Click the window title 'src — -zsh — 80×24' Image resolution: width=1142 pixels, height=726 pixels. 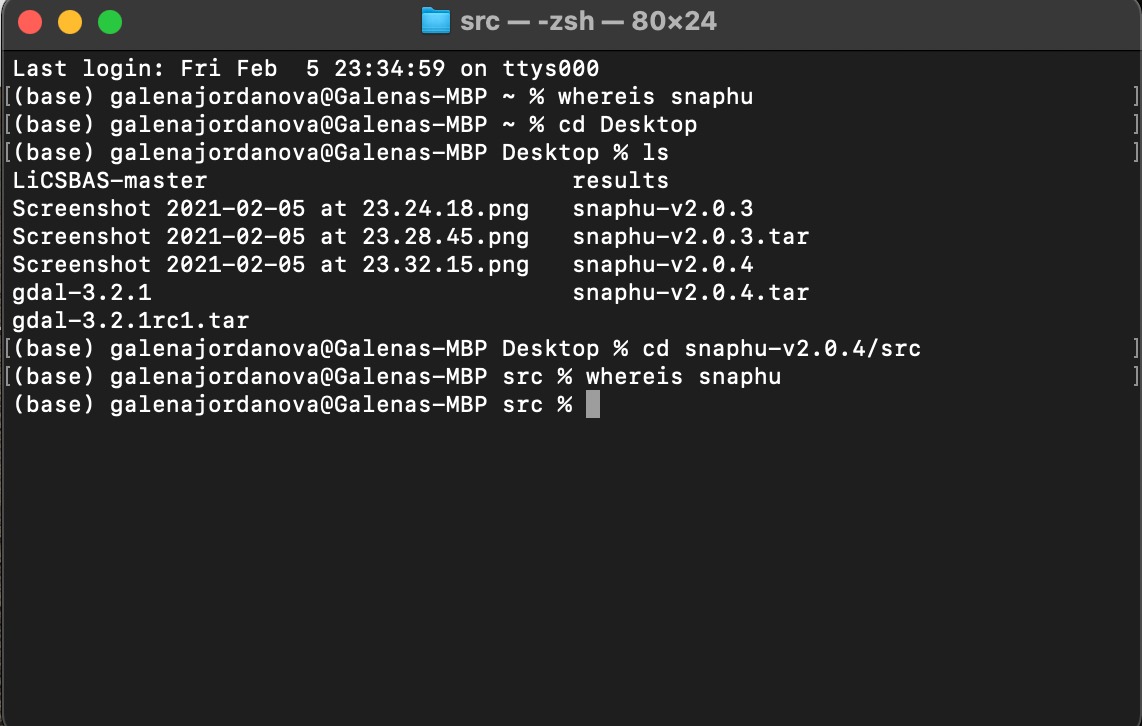588,21
